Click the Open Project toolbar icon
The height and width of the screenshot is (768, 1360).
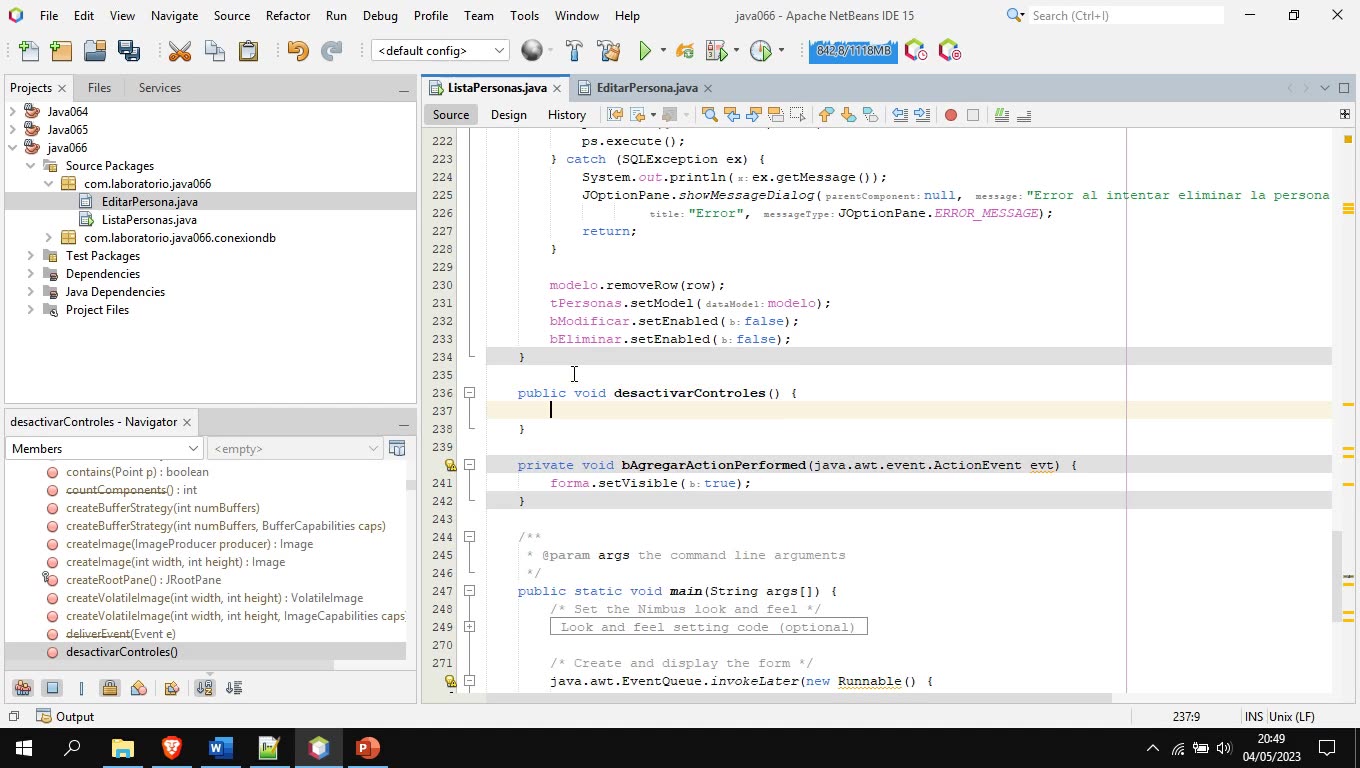[95, 51]
